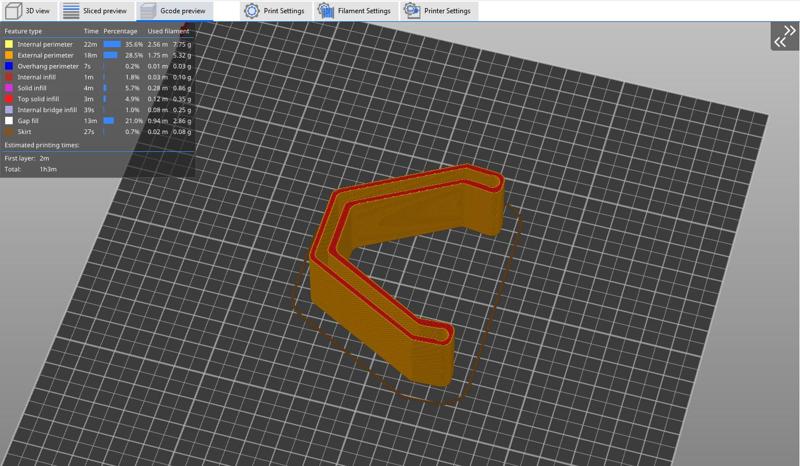Screen dimensions: 800x466
Task: Open the 3D view tab
Action: coord(29,11)
